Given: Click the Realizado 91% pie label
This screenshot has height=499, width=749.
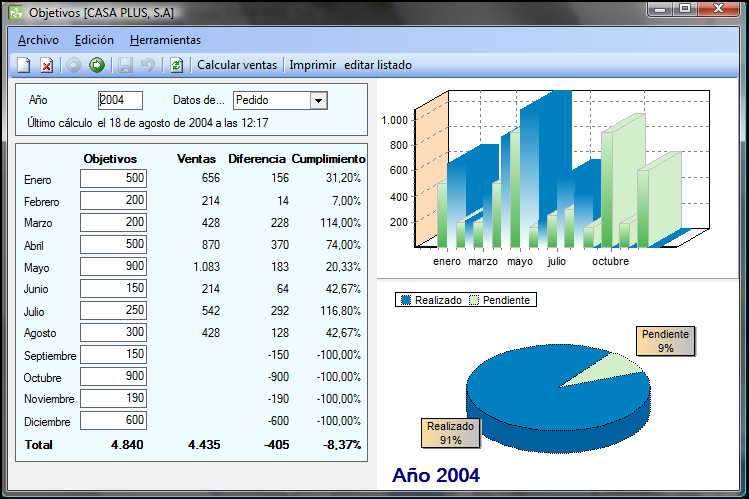Looking at the screenshot, I should point(450,433).
